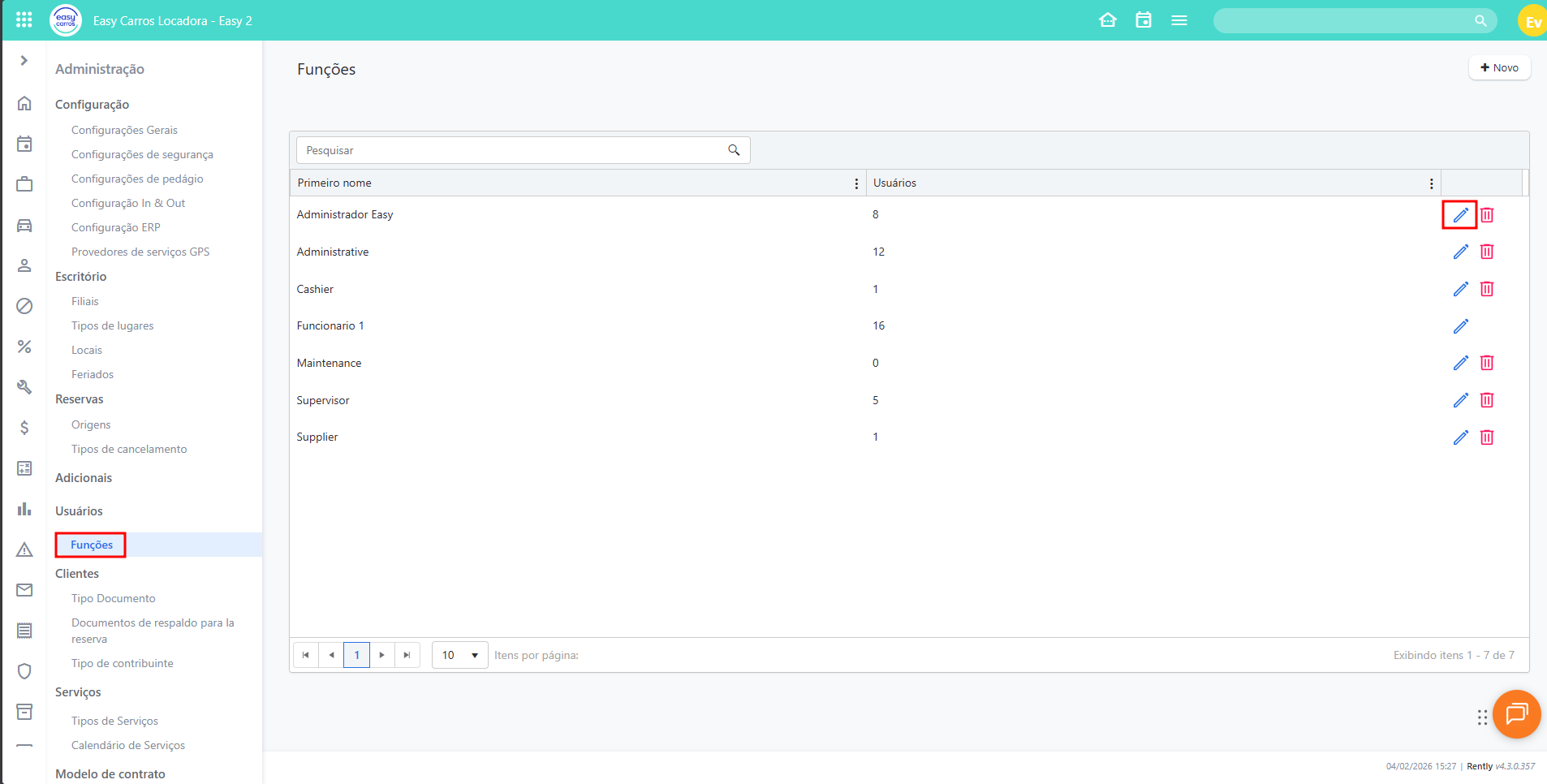The image size is (1547, 784).
Task: Click the search magnifier in Pesquisar field
Action: click(734, 150)
